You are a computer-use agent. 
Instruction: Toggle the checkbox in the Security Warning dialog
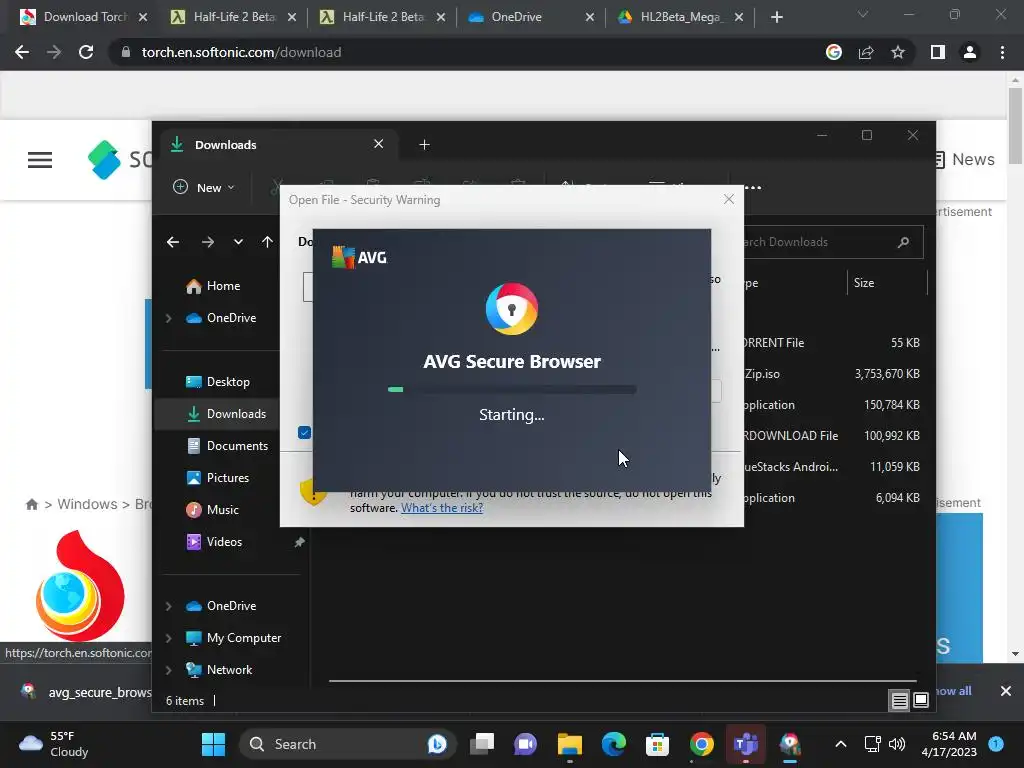(304, 433)
